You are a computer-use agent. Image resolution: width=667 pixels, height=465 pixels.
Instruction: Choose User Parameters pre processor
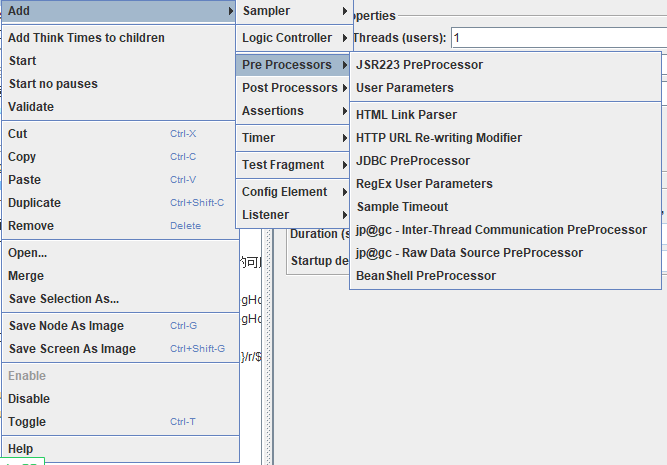pos(505,88)
